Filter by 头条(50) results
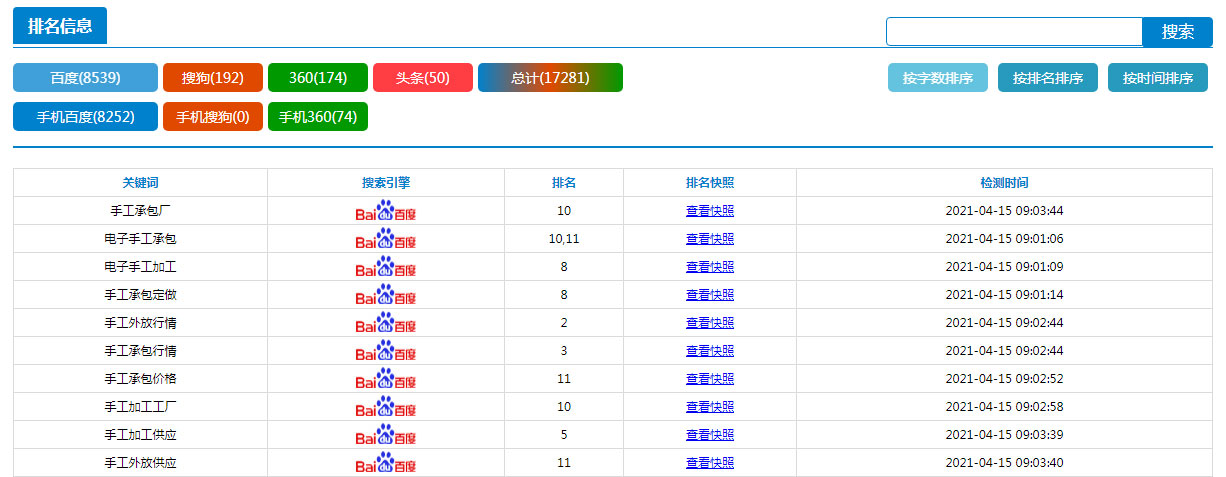 pyautogui.click(x=423, y=78)
